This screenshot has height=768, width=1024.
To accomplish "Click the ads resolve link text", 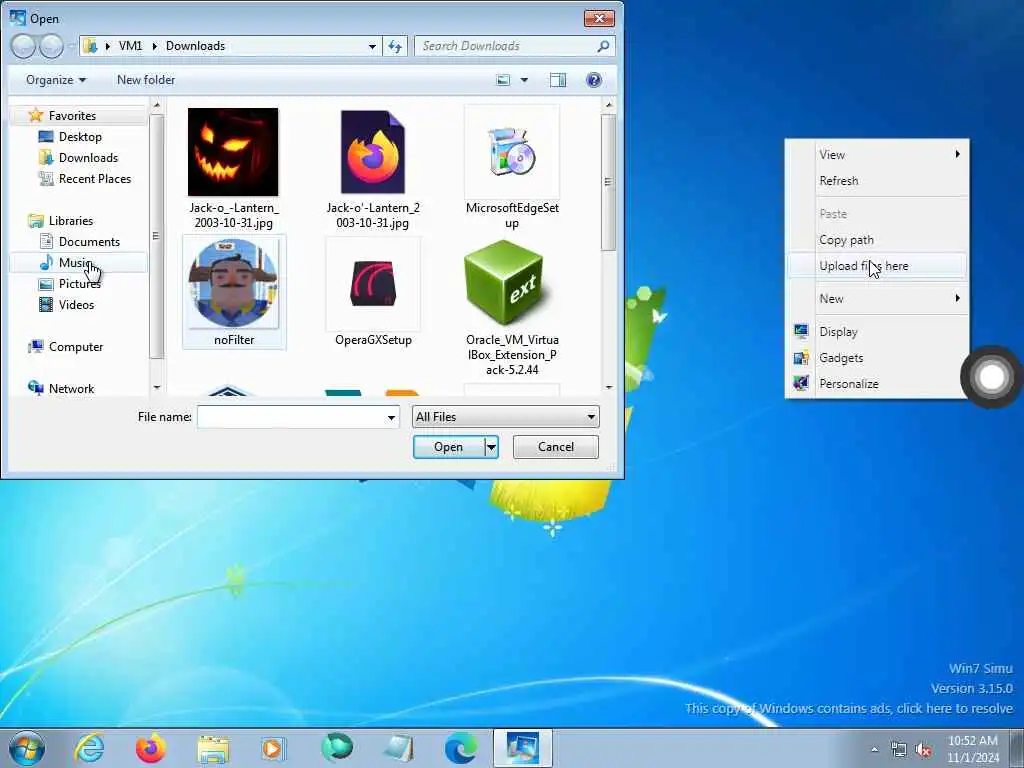I will pyautogui.click(x=849, y=709).
